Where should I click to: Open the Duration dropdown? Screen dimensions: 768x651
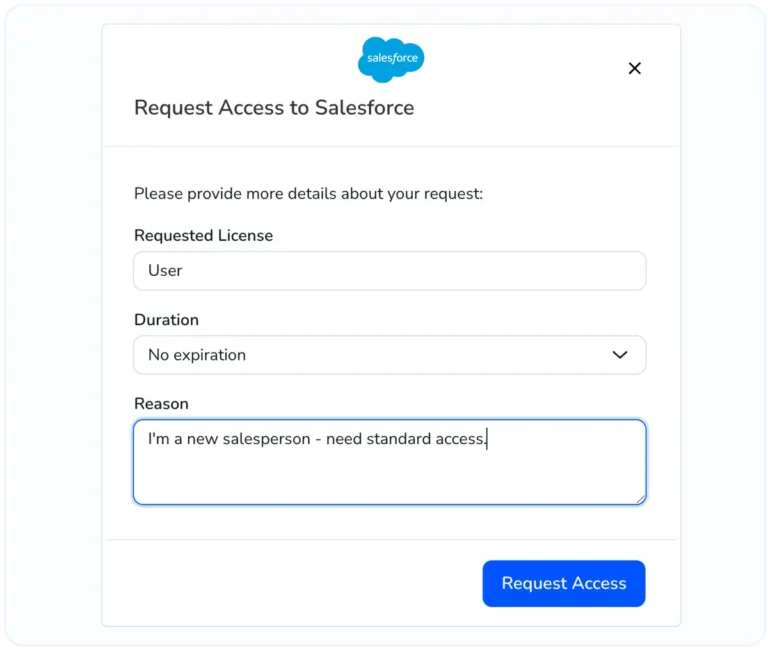click(389, 355)
